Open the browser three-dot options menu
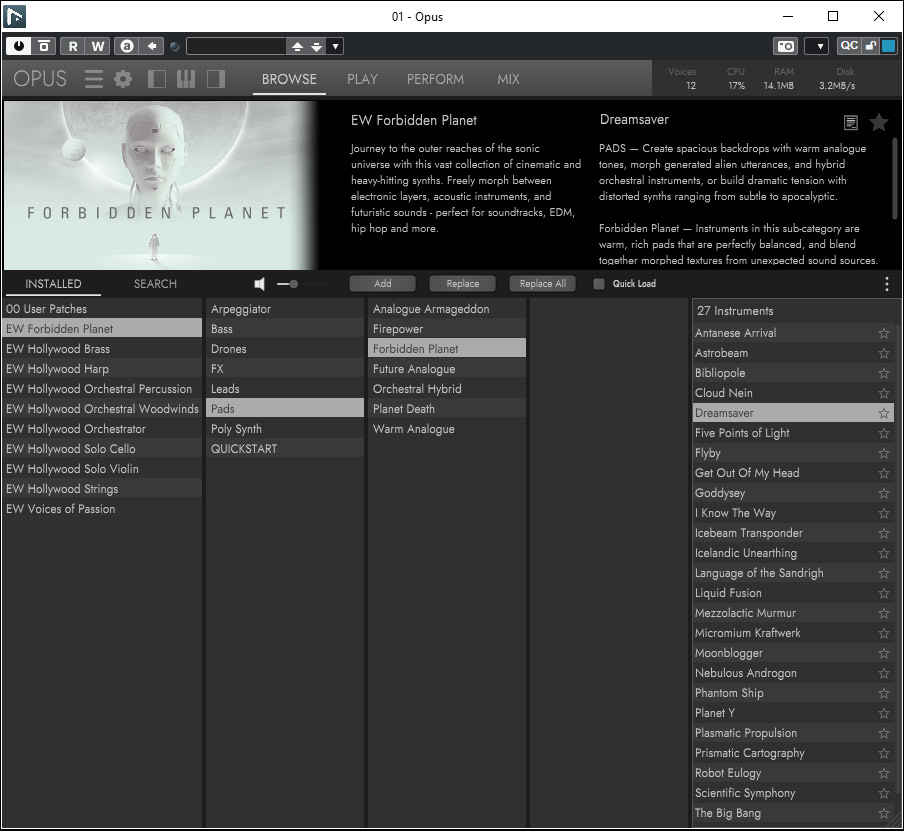The width and height of the screenshot is (904, 831). 886,284
